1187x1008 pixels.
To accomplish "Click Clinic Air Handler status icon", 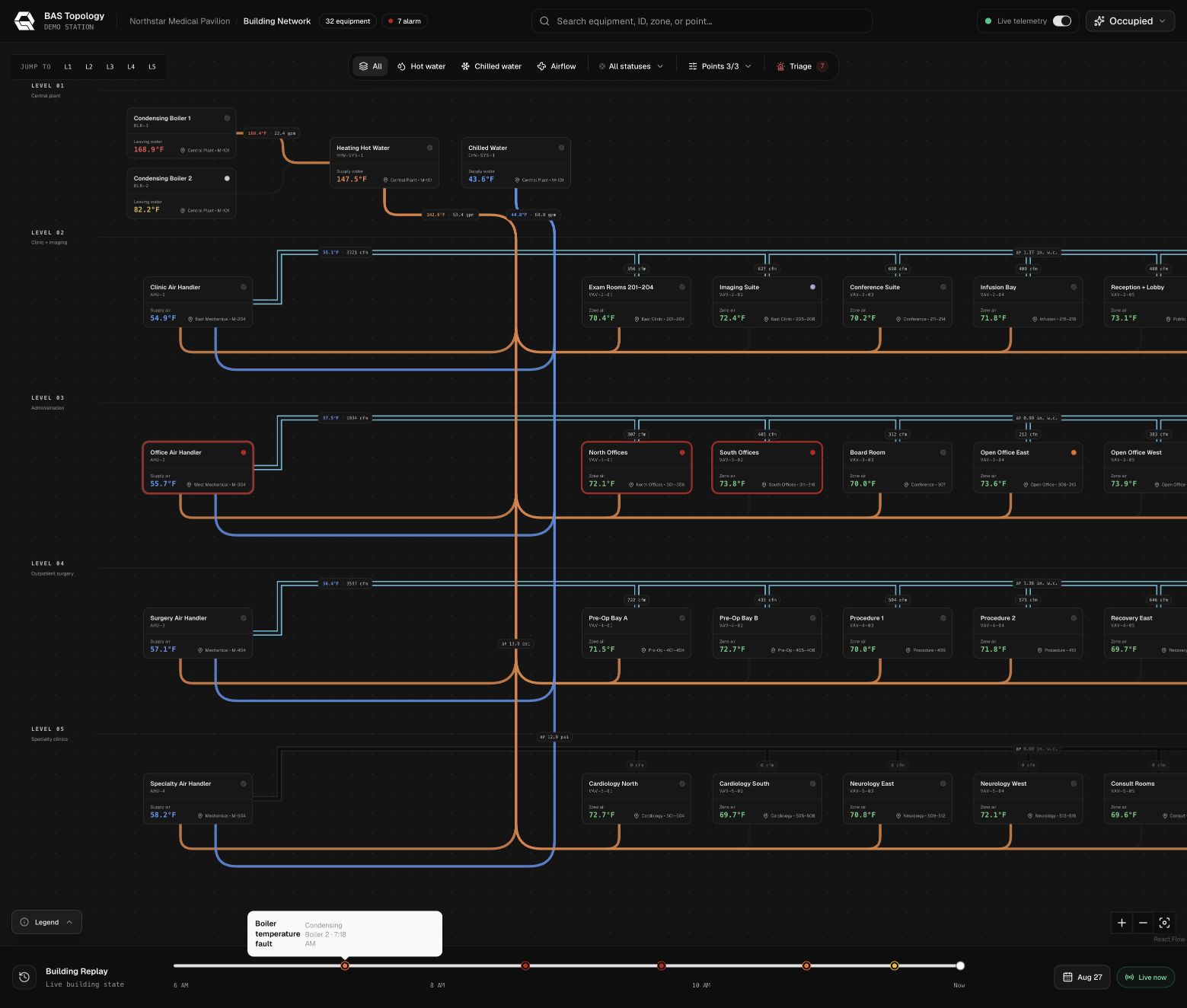I will (244, 287).
